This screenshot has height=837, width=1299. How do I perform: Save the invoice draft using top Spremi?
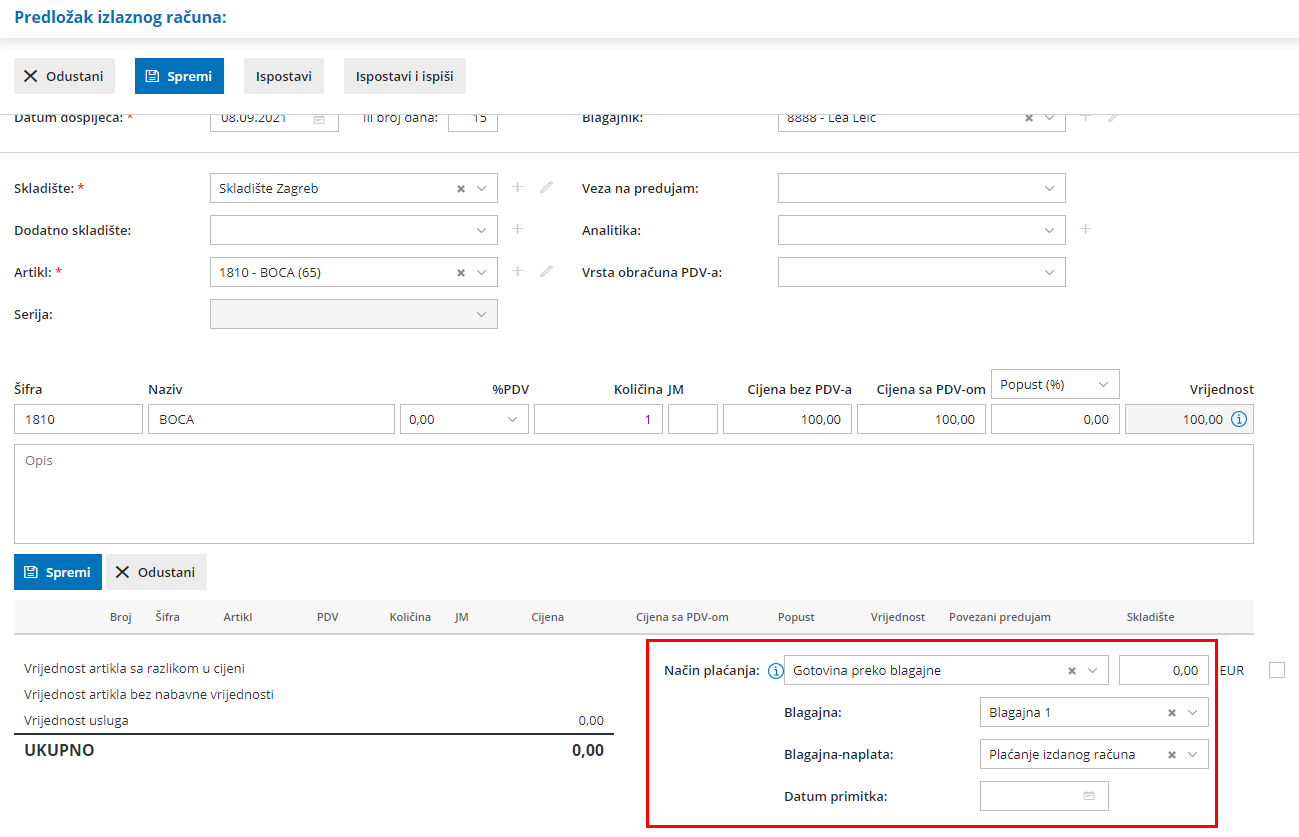point(179,76)
